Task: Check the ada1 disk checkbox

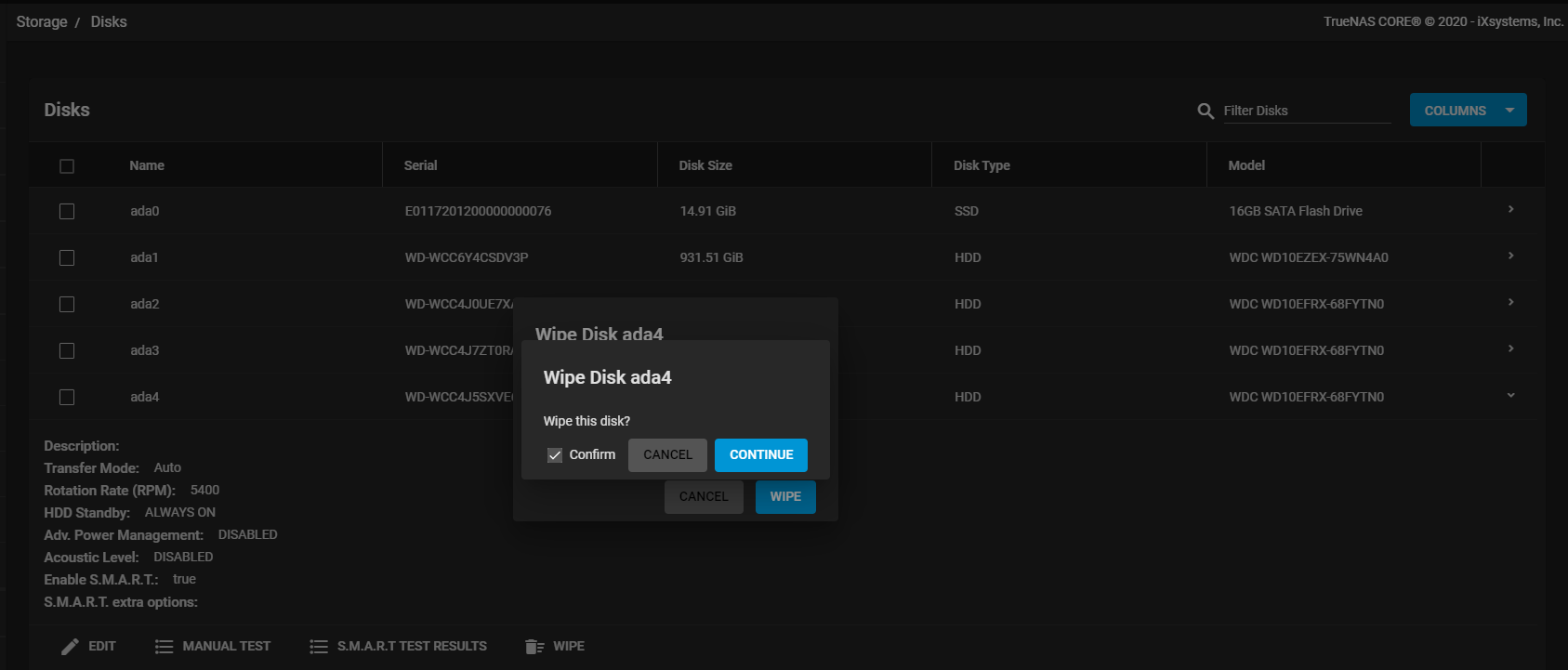Action: (x=67, y=258)
